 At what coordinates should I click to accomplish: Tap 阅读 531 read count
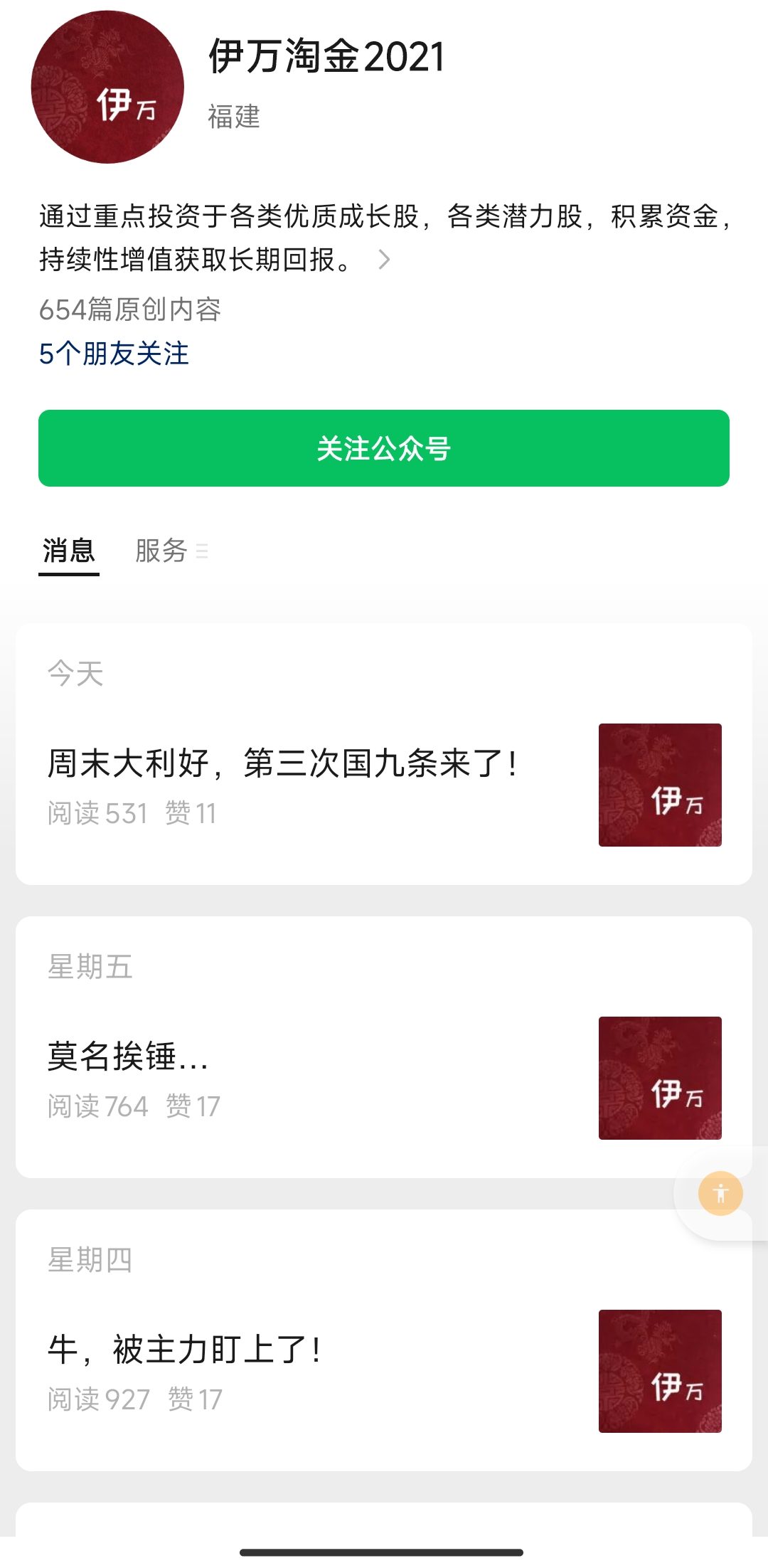(97, 813)
